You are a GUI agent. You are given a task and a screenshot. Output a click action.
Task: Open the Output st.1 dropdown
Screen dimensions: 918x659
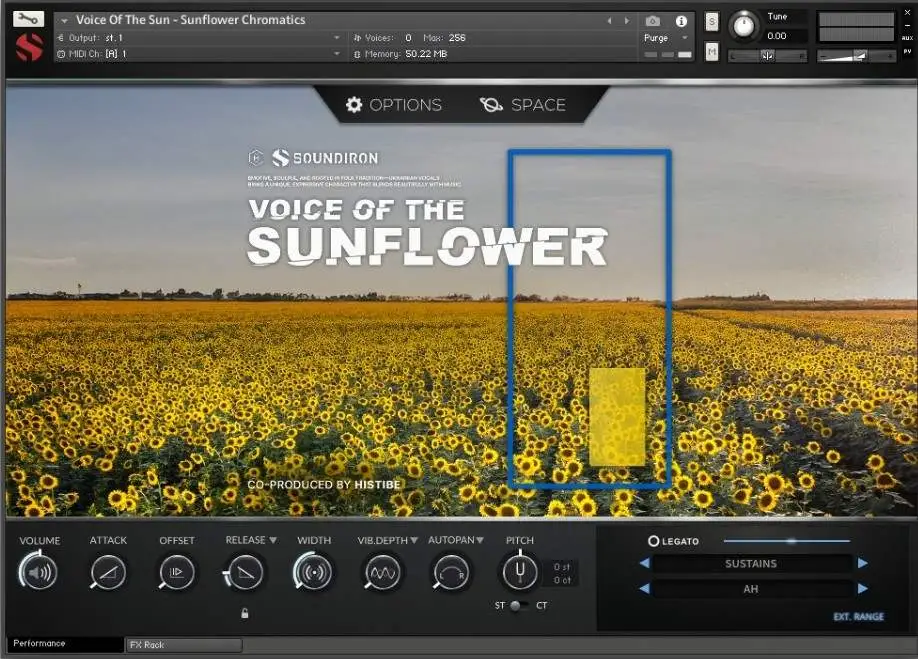[x=199, y=37]
